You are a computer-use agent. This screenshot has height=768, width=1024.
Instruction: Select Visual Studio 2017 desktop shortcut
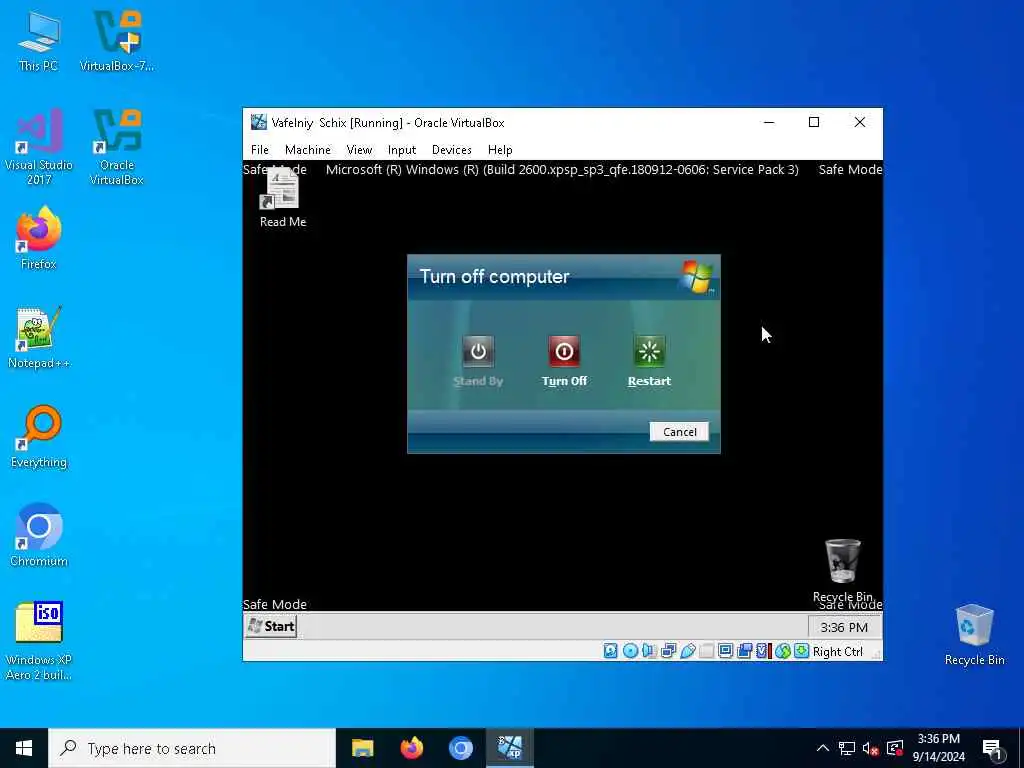point(39,148)
